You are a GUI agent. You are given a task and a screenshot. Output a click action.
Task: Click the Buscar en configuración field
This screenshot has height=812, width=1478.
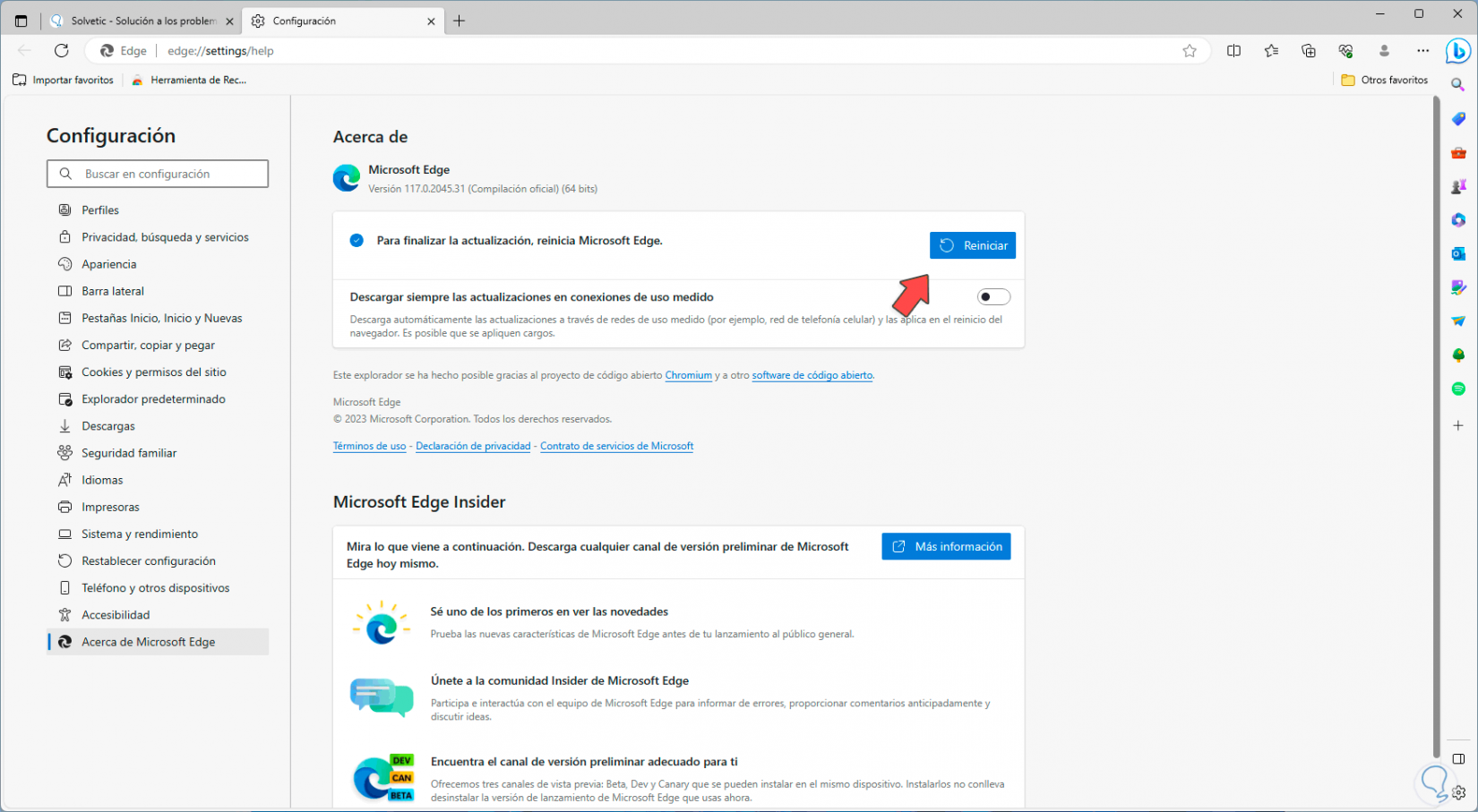(158, 174)
